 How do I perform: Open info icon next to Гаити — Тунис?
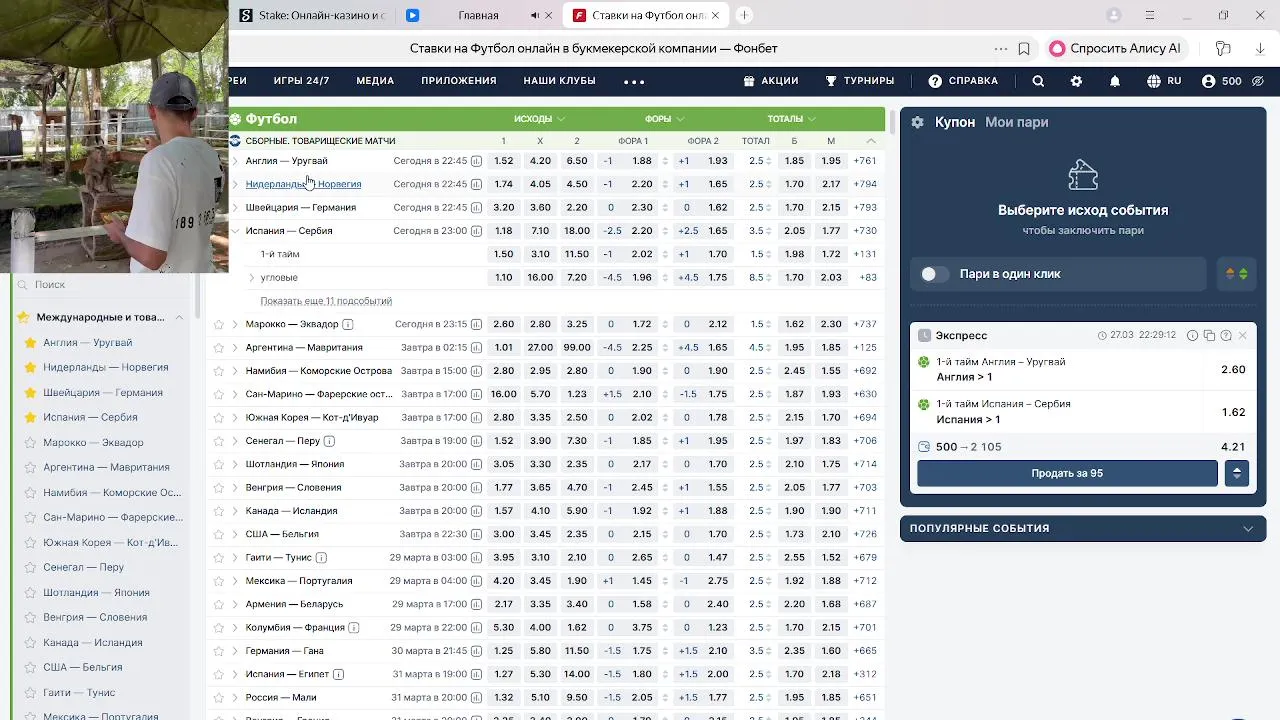tap(321, 557)
